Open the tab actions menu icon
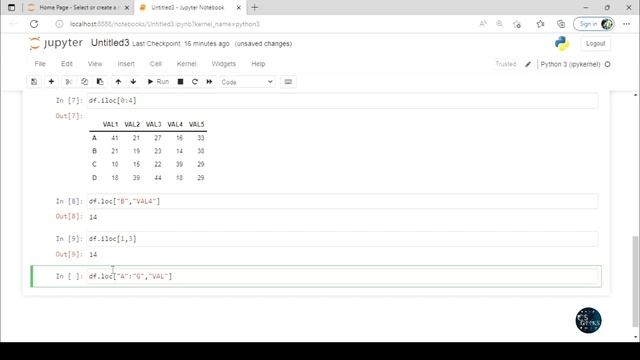 pyautogui.click(x=11, y=7)
